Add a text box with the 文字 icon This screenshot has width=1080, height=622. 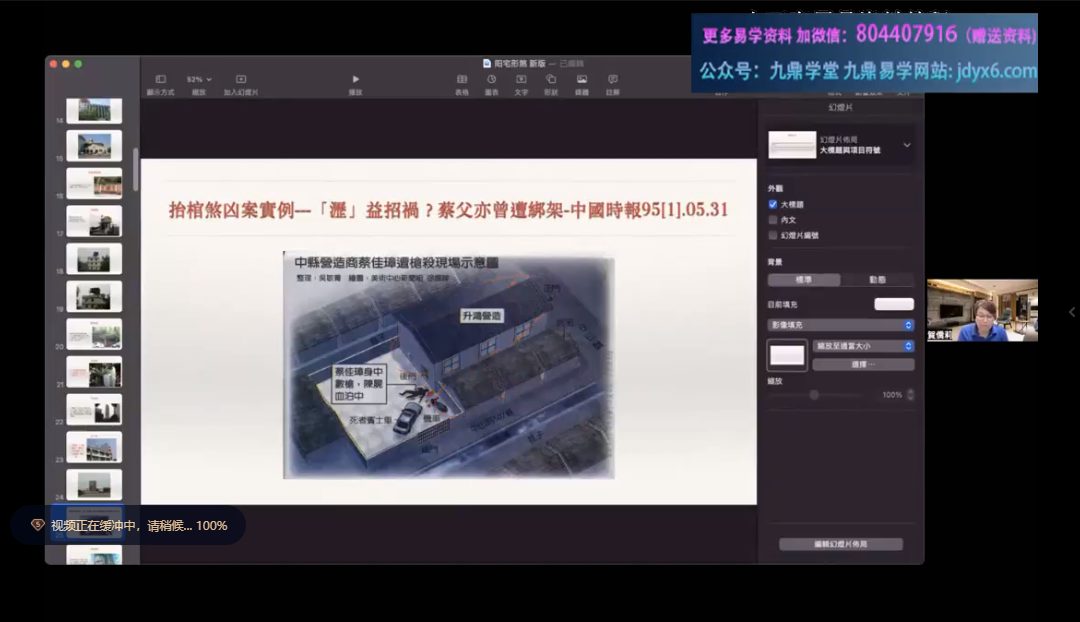coord(521,79)
